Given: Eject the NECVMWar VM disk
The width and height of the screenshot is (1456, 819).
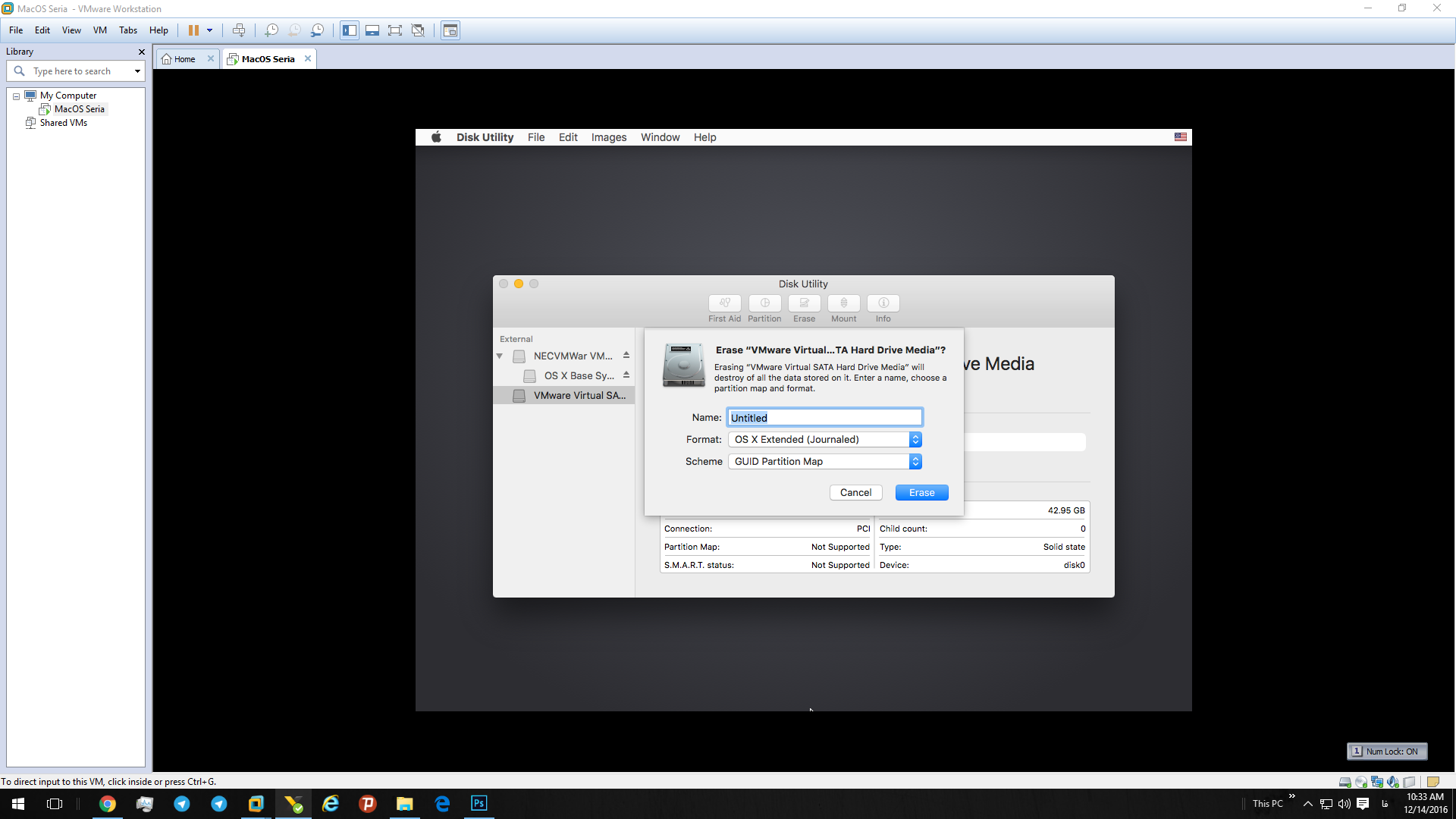Looking at the screenshot, I should tap(626, 356).
